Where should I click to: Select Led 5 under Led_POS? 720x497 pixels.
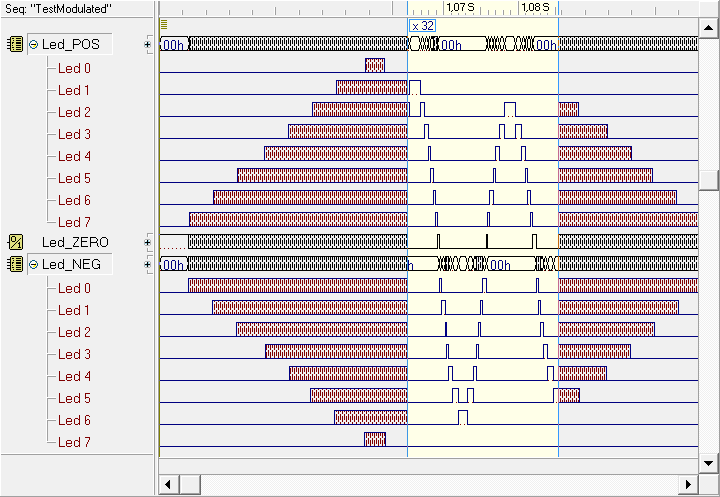click(74, 178)
